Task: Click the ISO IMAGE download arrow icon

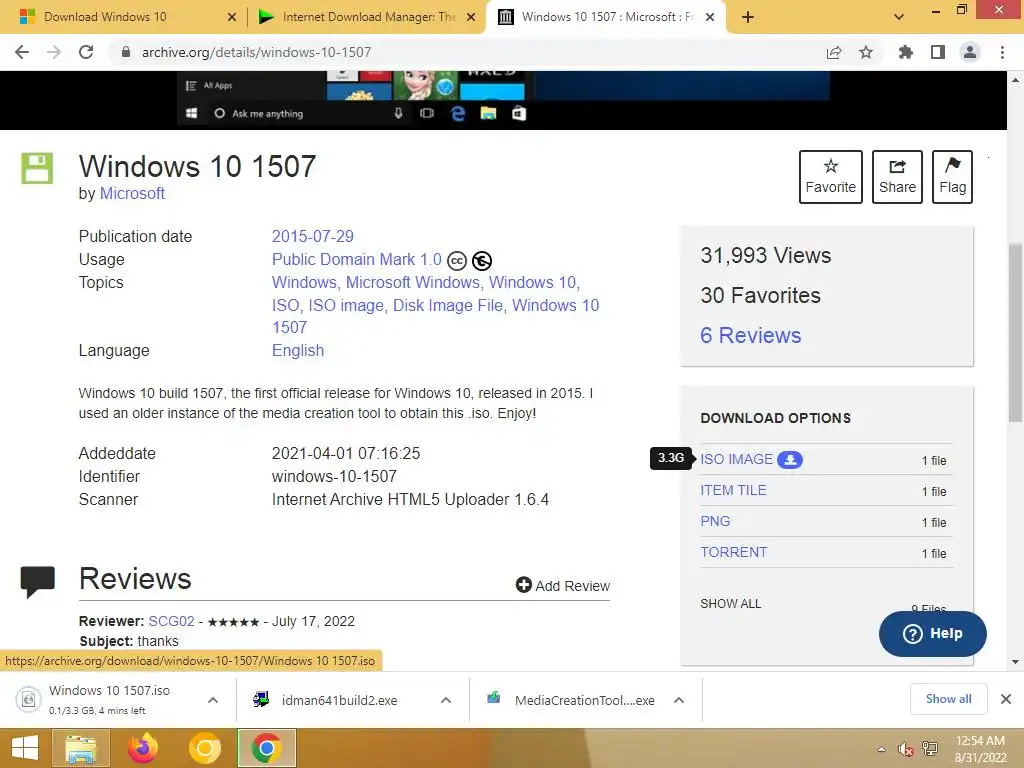Action: point(790,460)
